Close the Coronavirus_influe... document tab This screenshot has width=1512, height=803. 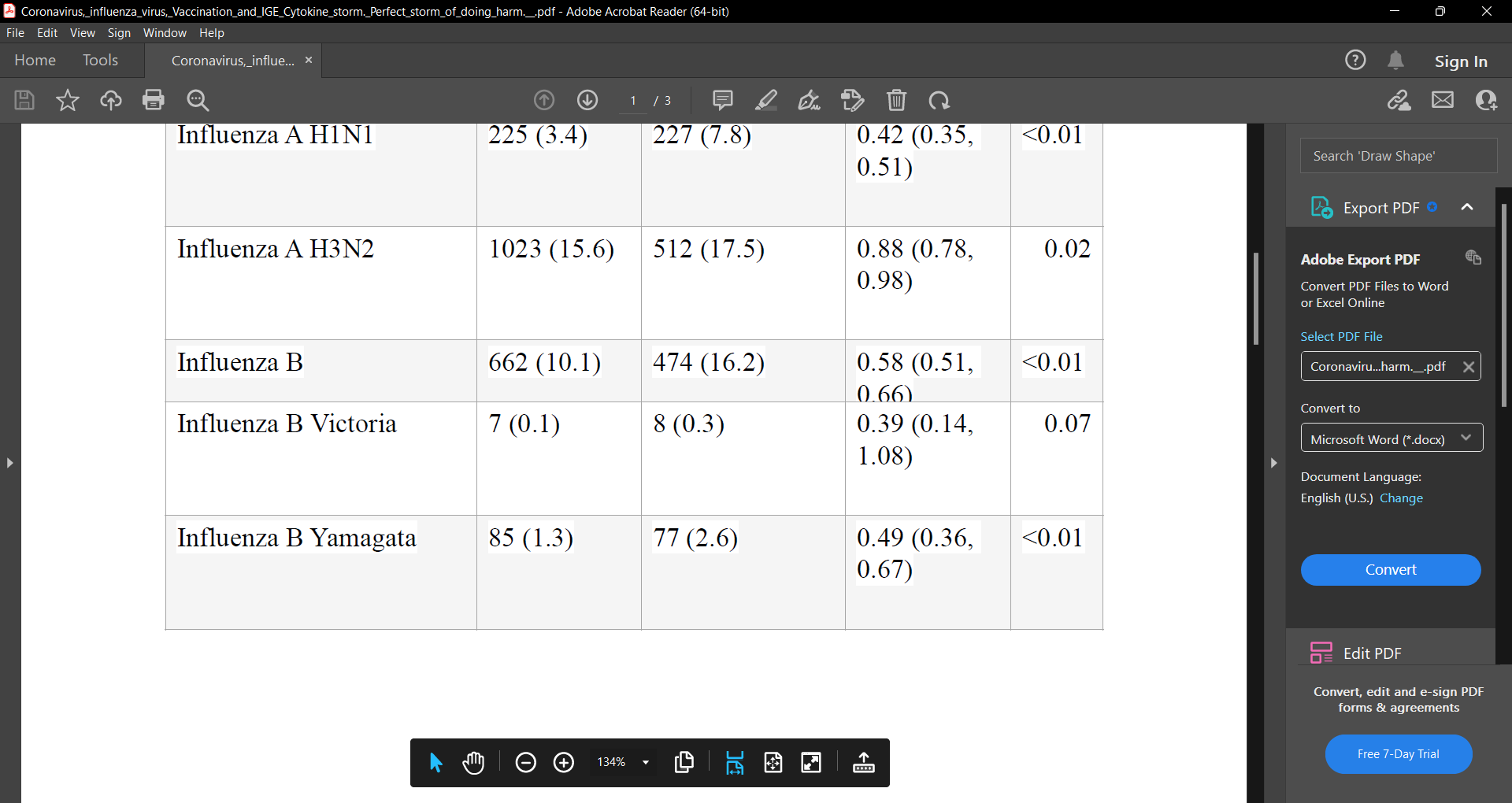point(309,60)
